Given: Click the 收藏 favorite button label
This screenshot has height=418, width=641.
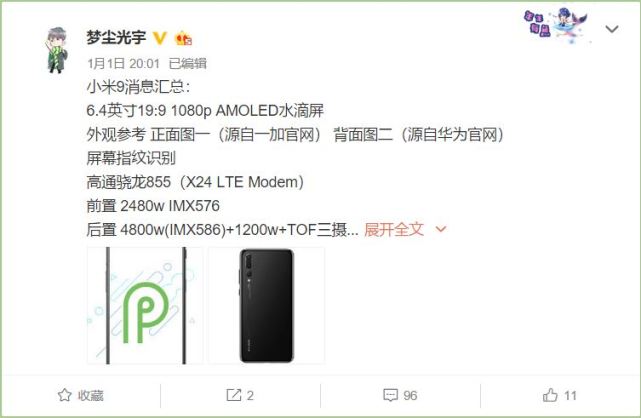Looking at the screenshot, I should click(90, 396).
